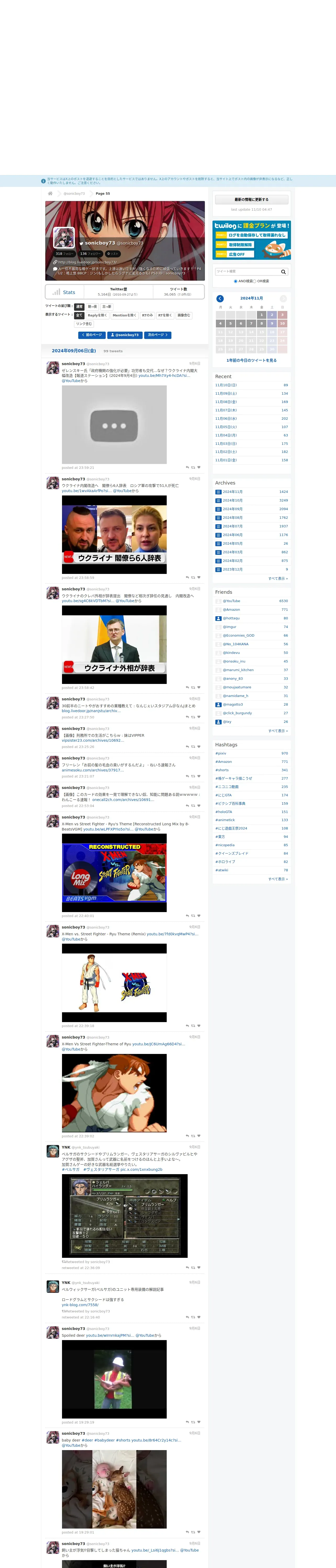Open @sonicboy73 breadcrumb item
This screenshot has width=336, height=1568.
pyautogui.click(x=74, y=194)
